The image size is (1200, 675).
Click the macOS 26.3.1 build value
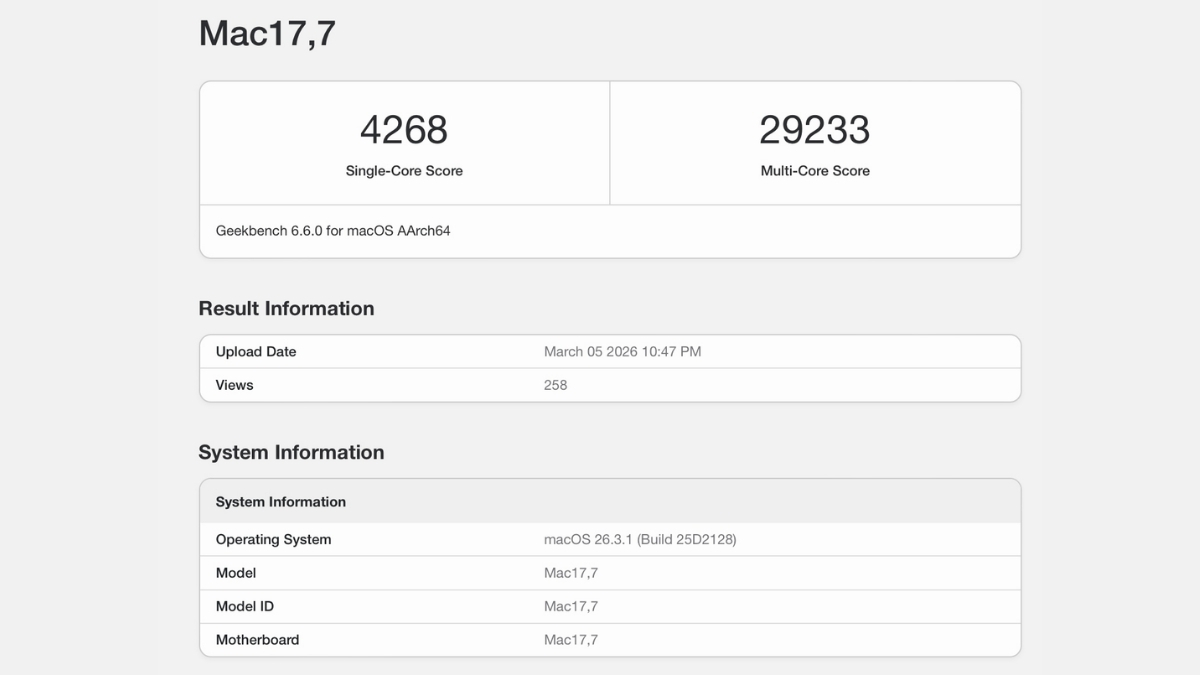click(640, 540)
